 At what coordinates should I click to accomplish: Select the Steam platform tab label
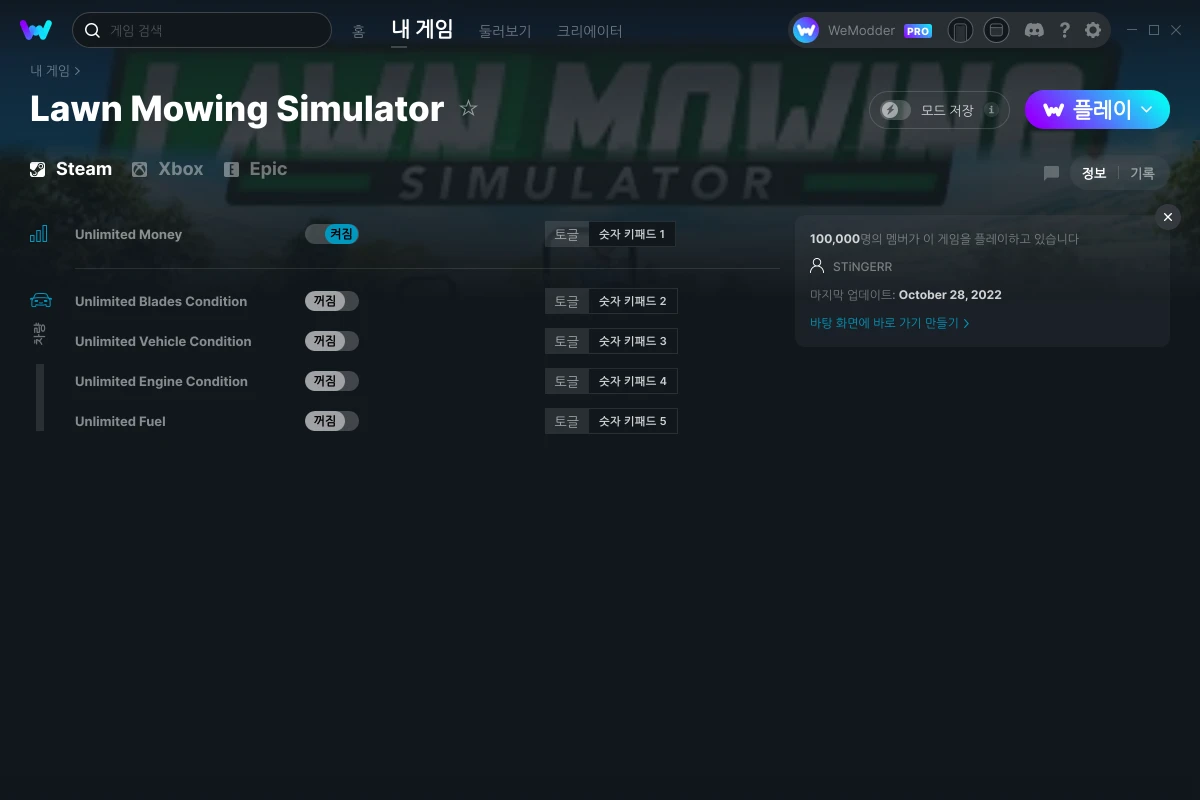click(x=84, y=169)
